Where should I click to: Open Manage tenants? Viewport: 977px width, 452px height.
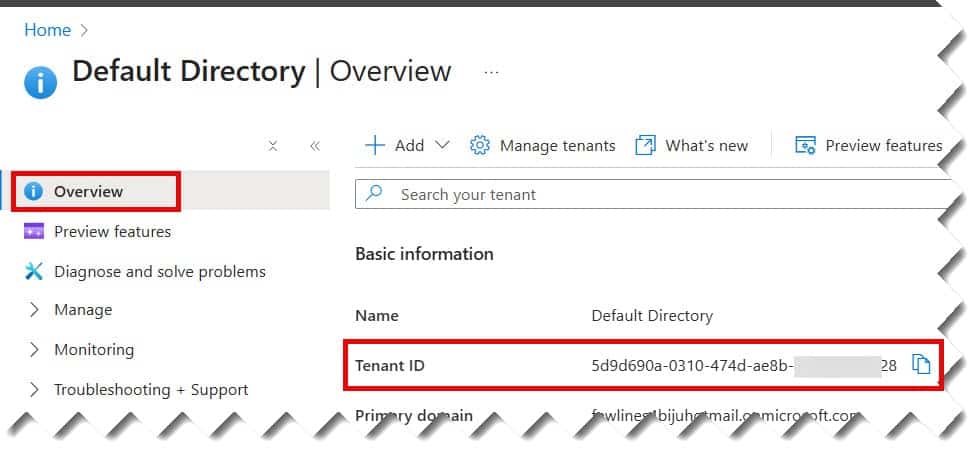pyautogui.click(x=558, y=146)
